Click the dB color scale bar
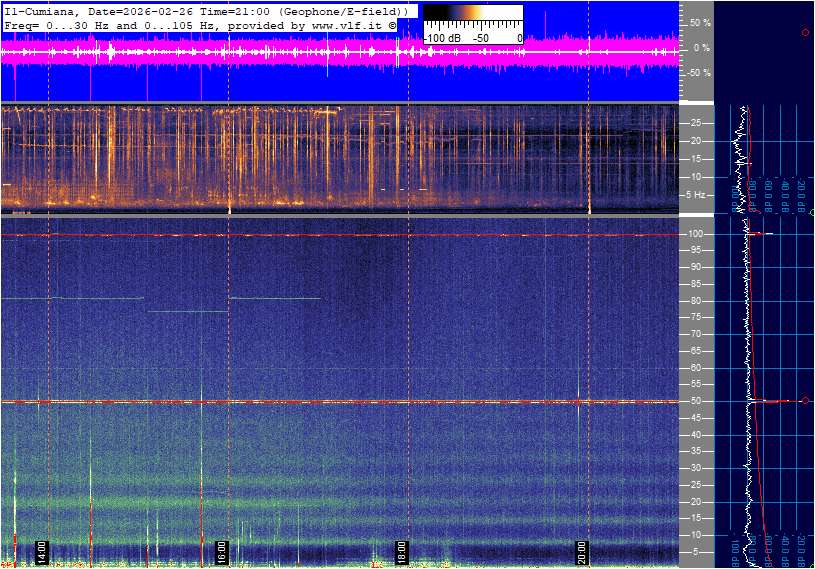This screenshot has width=815, height=569. pyautogui.click(x=472, y=19)
